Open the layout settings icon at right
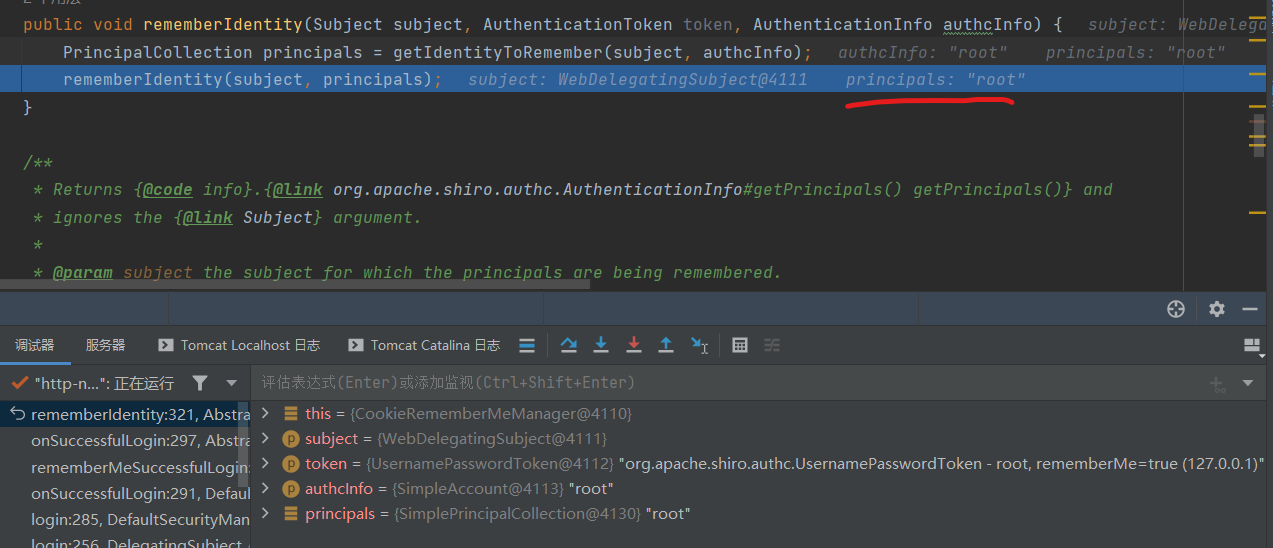 click(1251, 345)
